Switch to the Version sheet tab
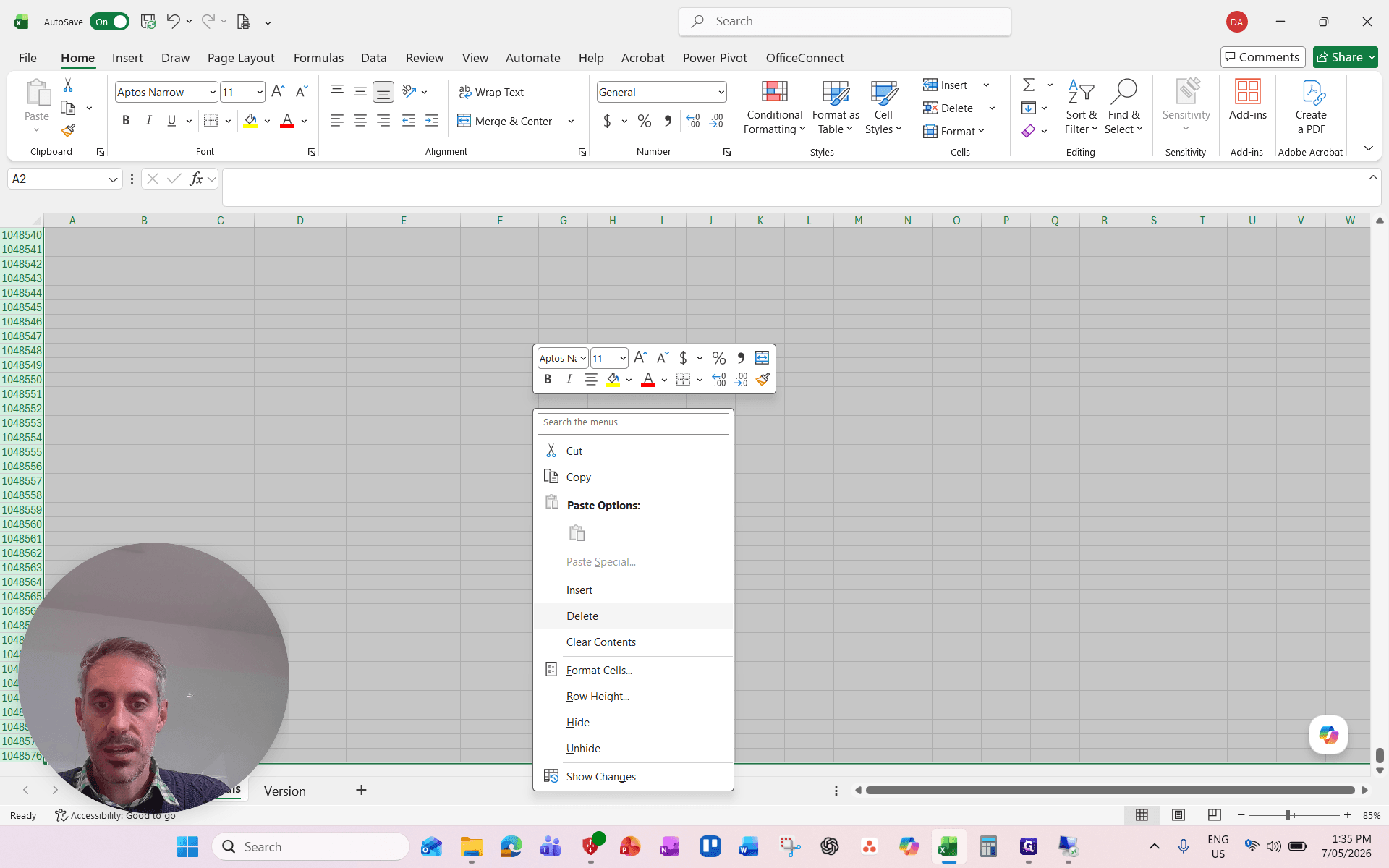Viewport: 1389px width, 868px height. [x=285, y=791]
